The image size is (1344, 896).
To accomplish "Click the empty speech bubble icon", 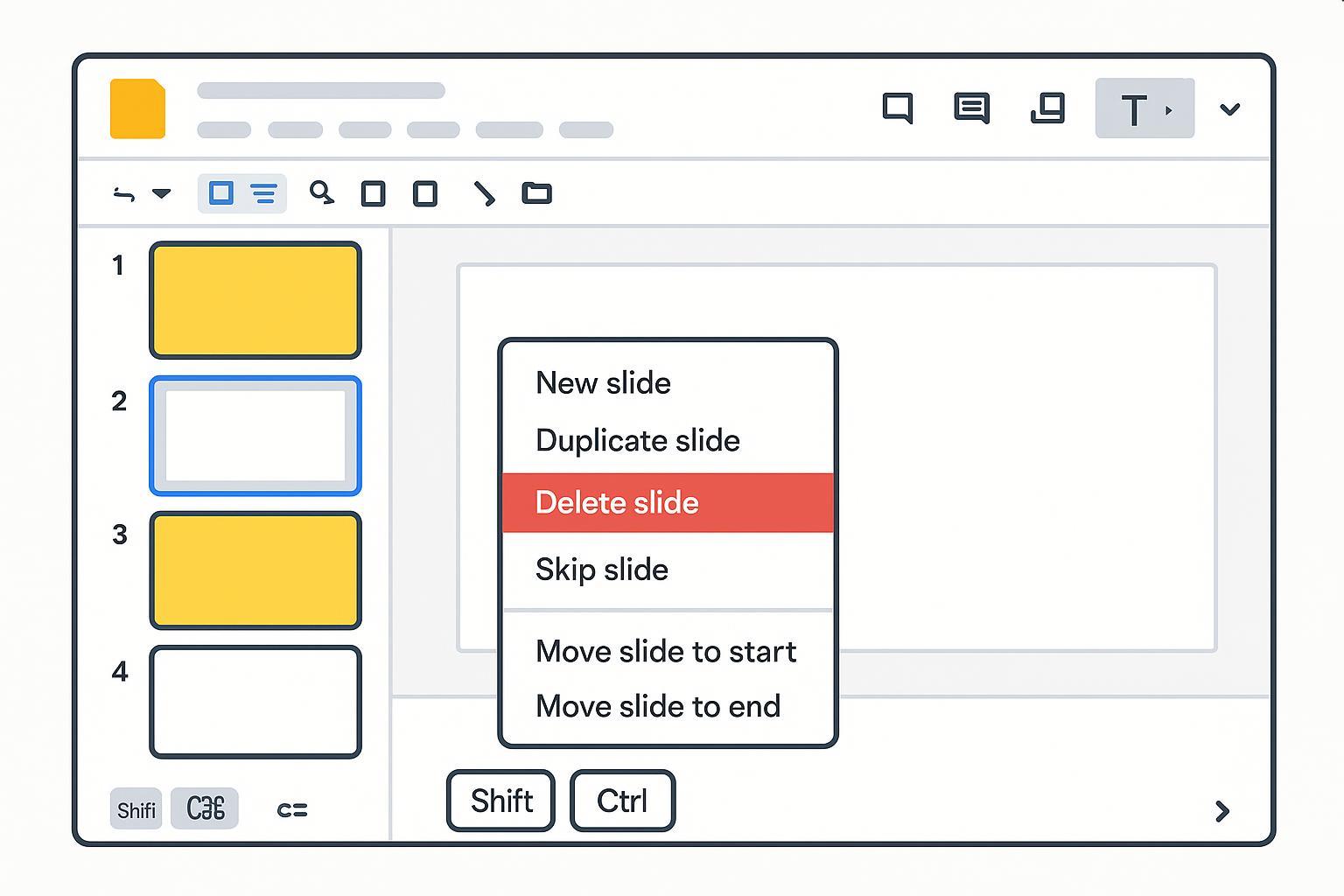I will pyautogui.click(x=897, y=108).
